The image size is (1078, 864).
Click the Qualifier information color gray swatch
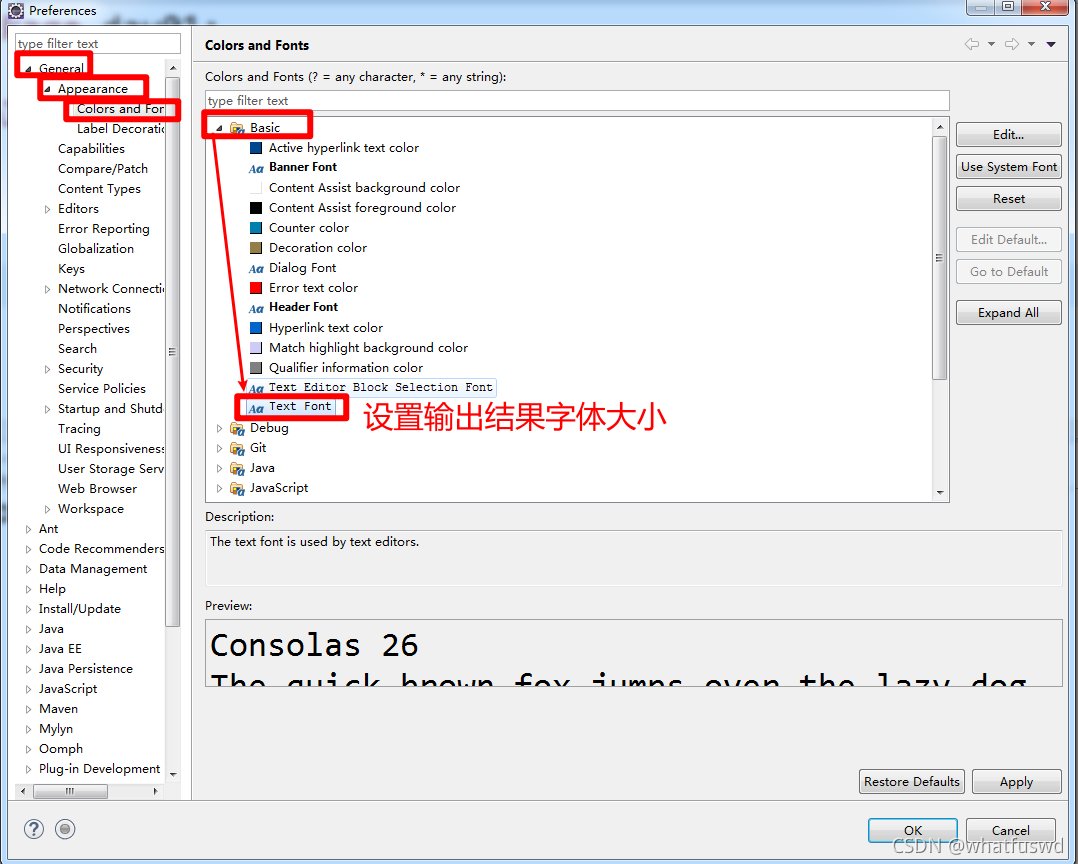tap(256, 368)
